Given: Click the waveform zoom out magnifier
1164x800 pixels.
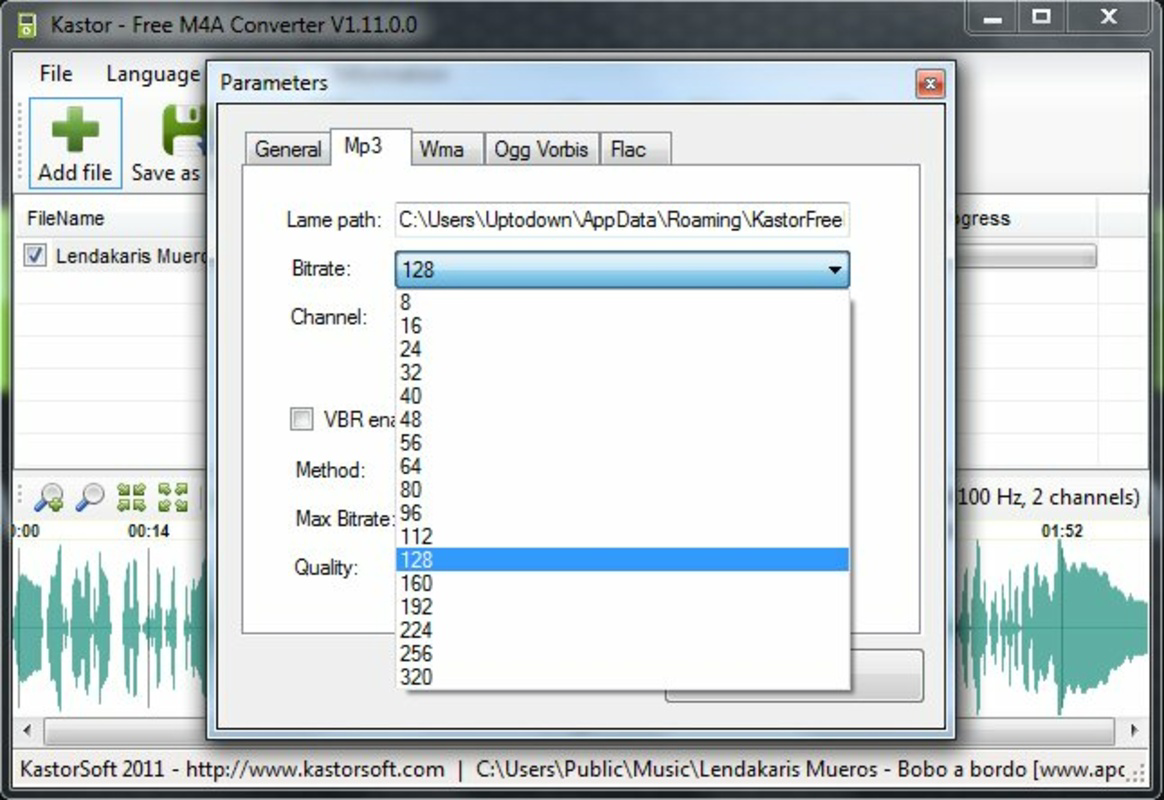Looking at the screenshot, I should [91, 497].
